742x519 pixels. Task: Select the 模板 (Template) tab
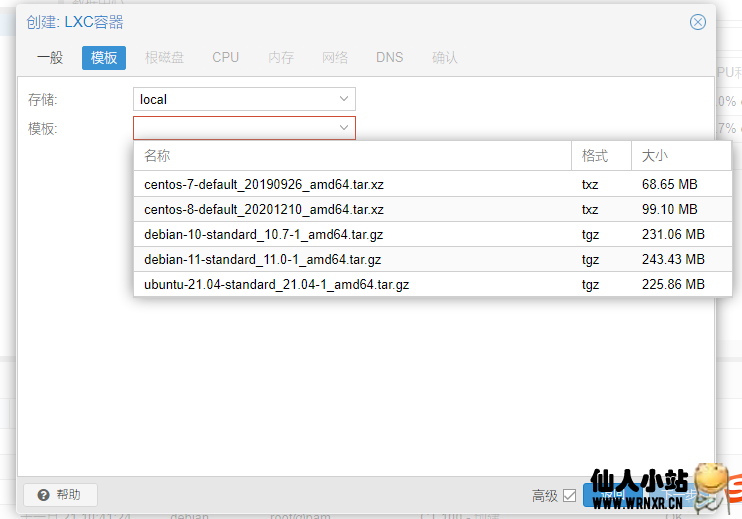tap(104, 57)
